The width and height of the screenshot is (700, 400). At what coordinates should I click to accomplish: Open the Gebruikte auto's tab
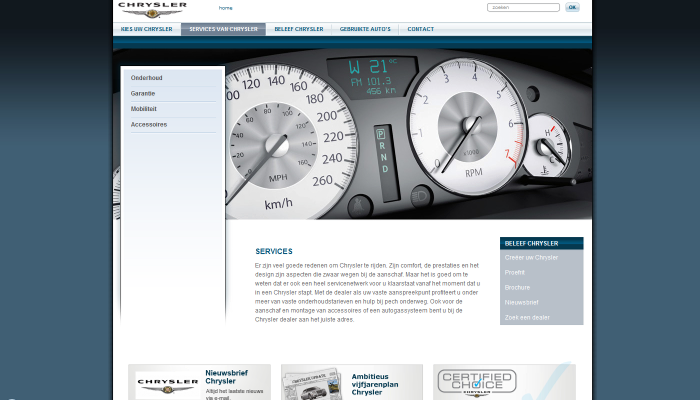(365, 29)
